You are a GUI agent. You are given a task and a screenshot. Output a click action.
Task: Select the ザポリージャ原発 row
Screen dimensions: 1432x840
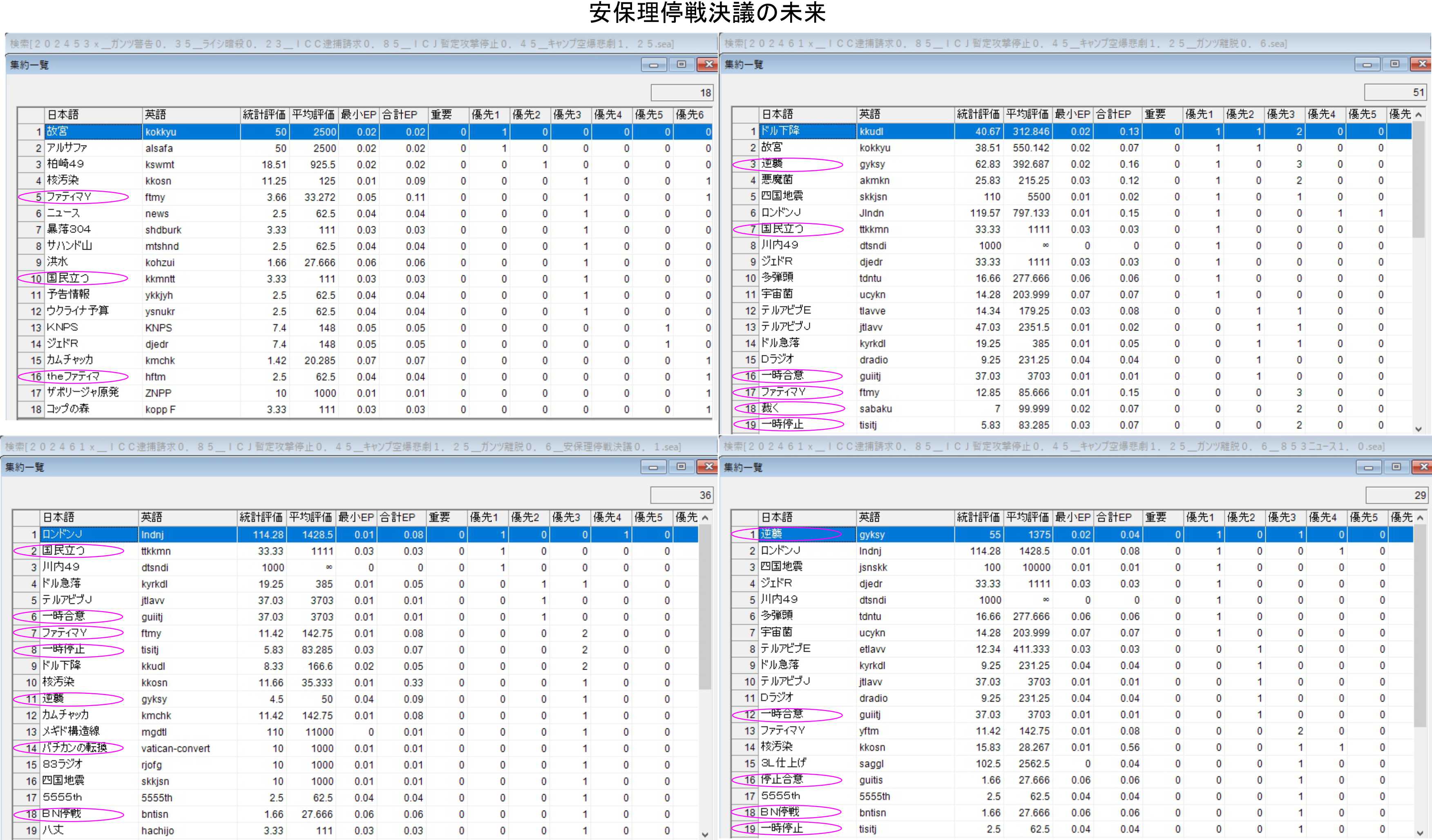83,393
